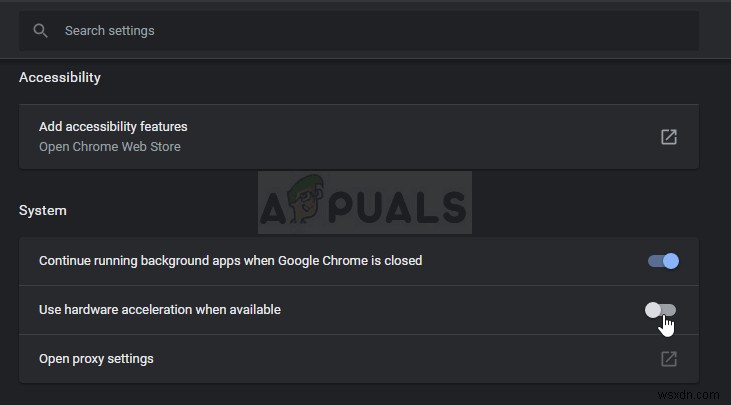Viewport: 731px width, 405px height.
Task: Disable continue running background apps toggle
Action: (663, 261)
